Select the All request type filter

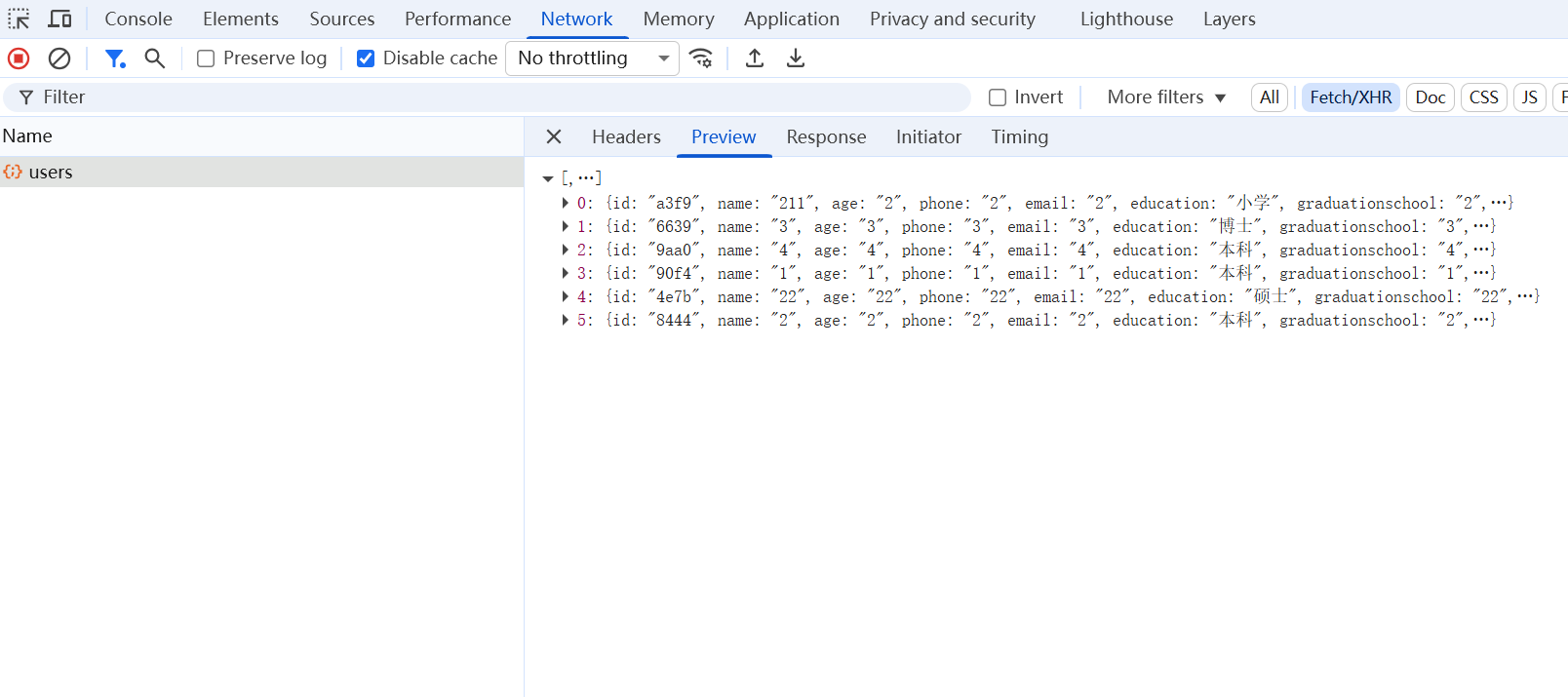click(1270, 97)
